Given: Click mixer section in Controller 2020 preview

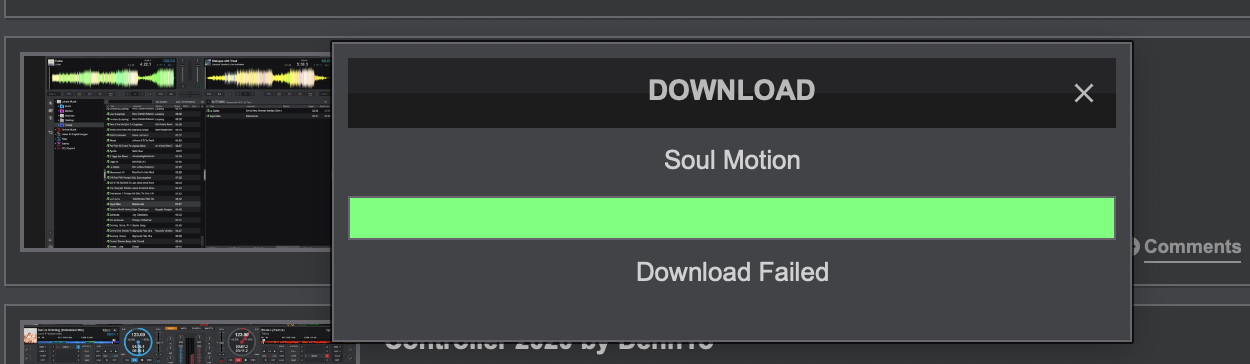Looking at the screenshot, I should point(188,346).
